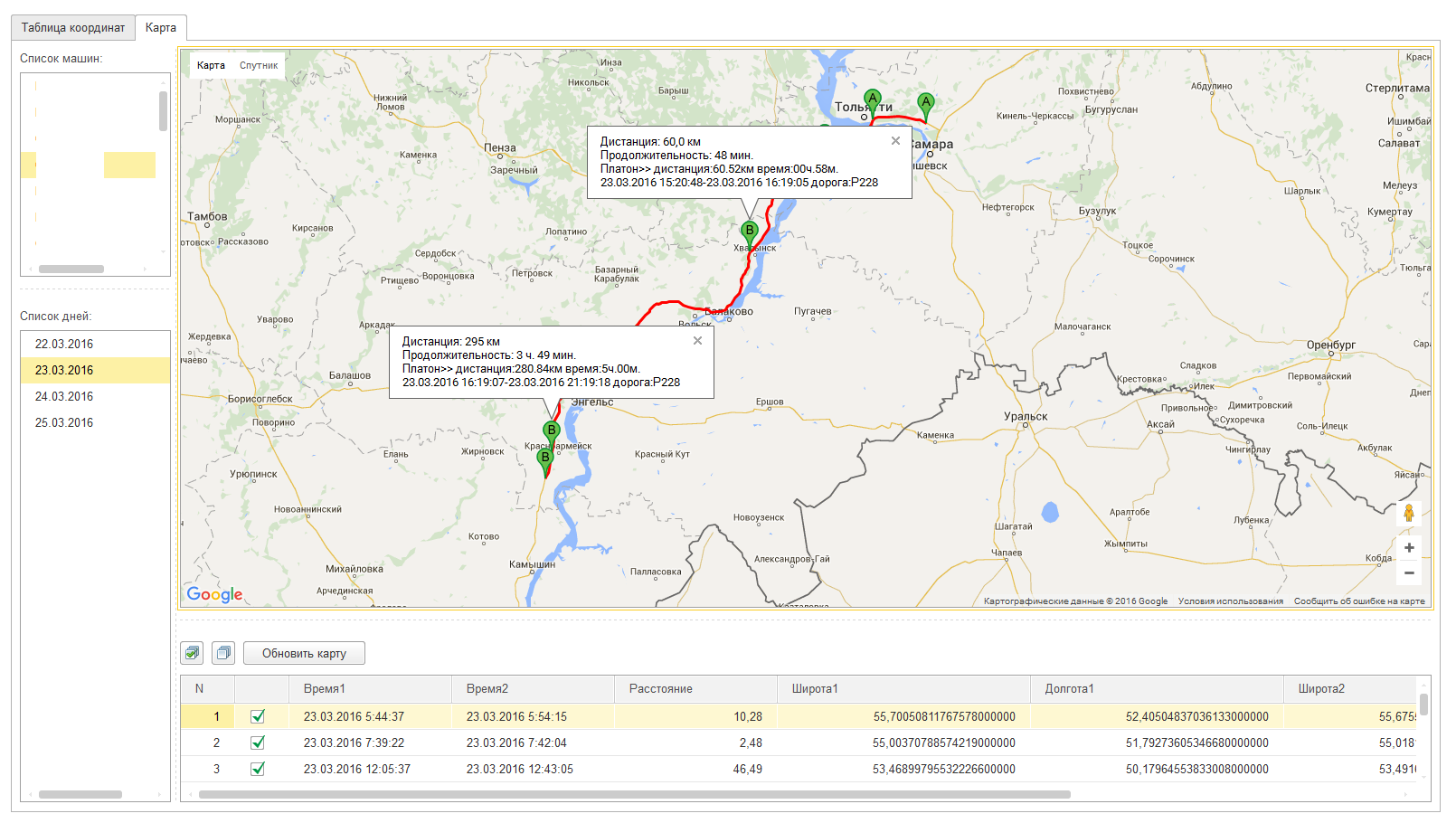
Task: Click cell 23.03.2016 12:05:37
Action: coord(370,769)
